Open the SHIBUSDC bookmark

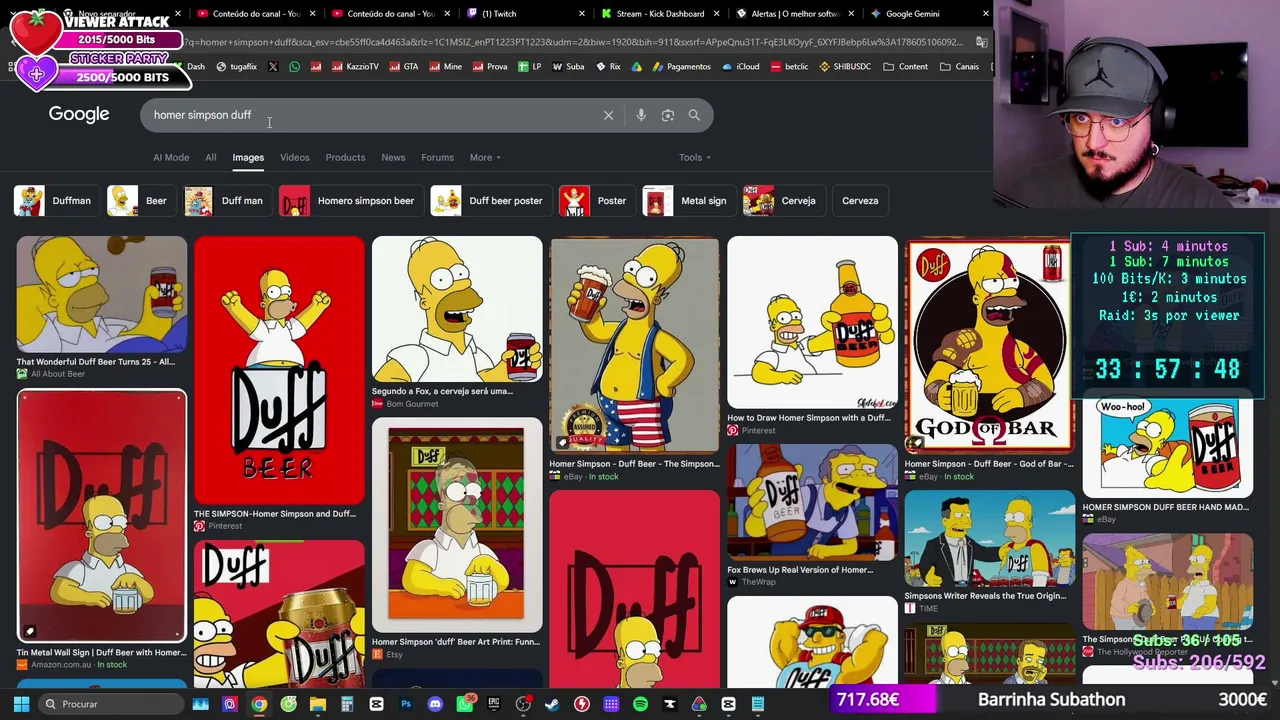click(x=845, y=67)
